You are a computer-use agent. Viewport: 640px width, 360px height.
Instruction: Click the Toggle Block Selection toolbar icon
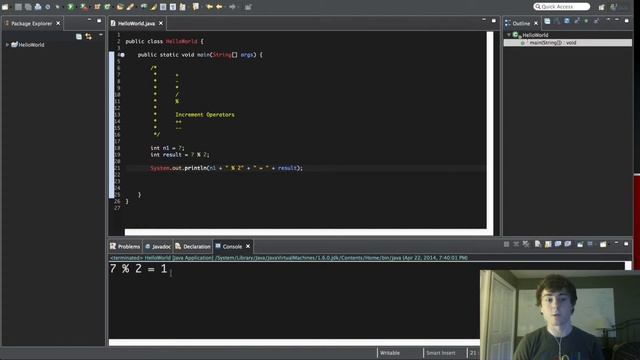pos(163,7)
